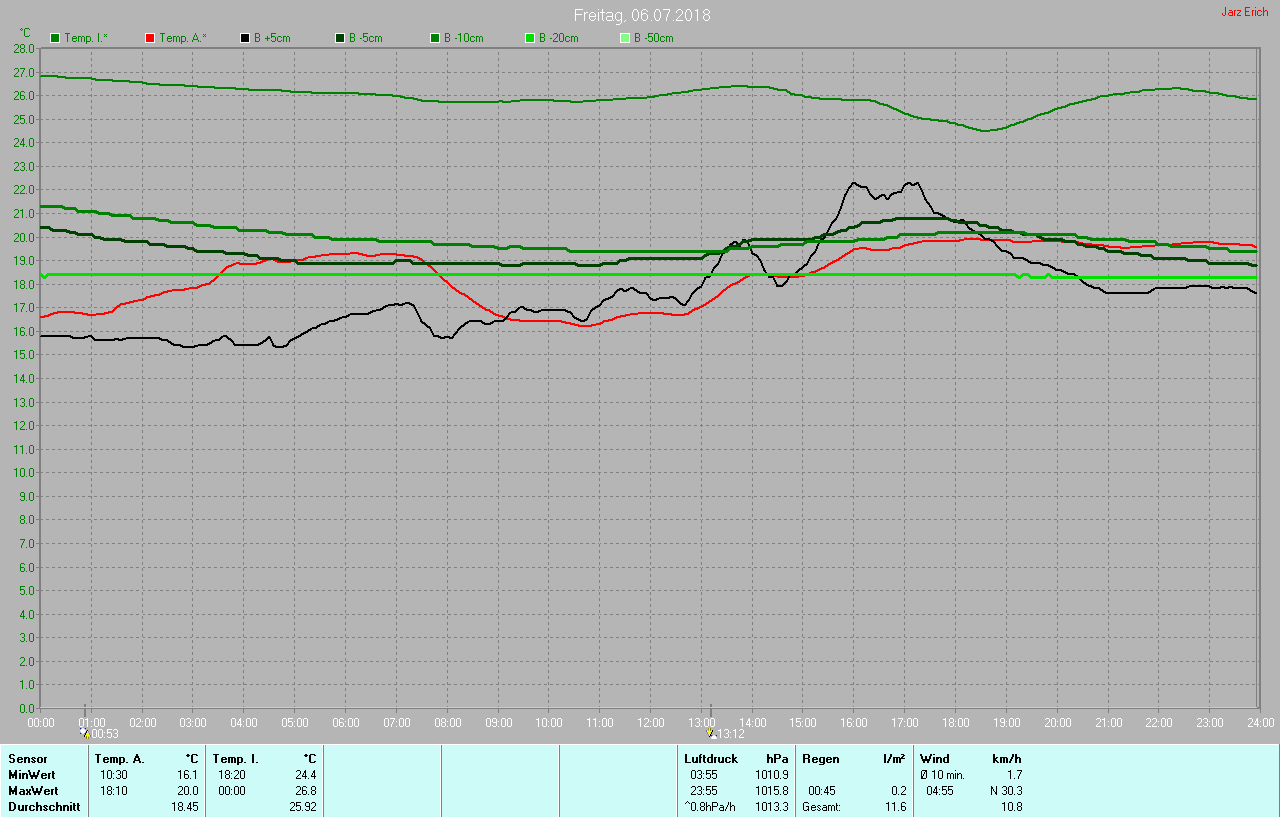The image size is (1280, 817).
Task: Click the "Temp. A." column header in the table
Action: (120, 759)
